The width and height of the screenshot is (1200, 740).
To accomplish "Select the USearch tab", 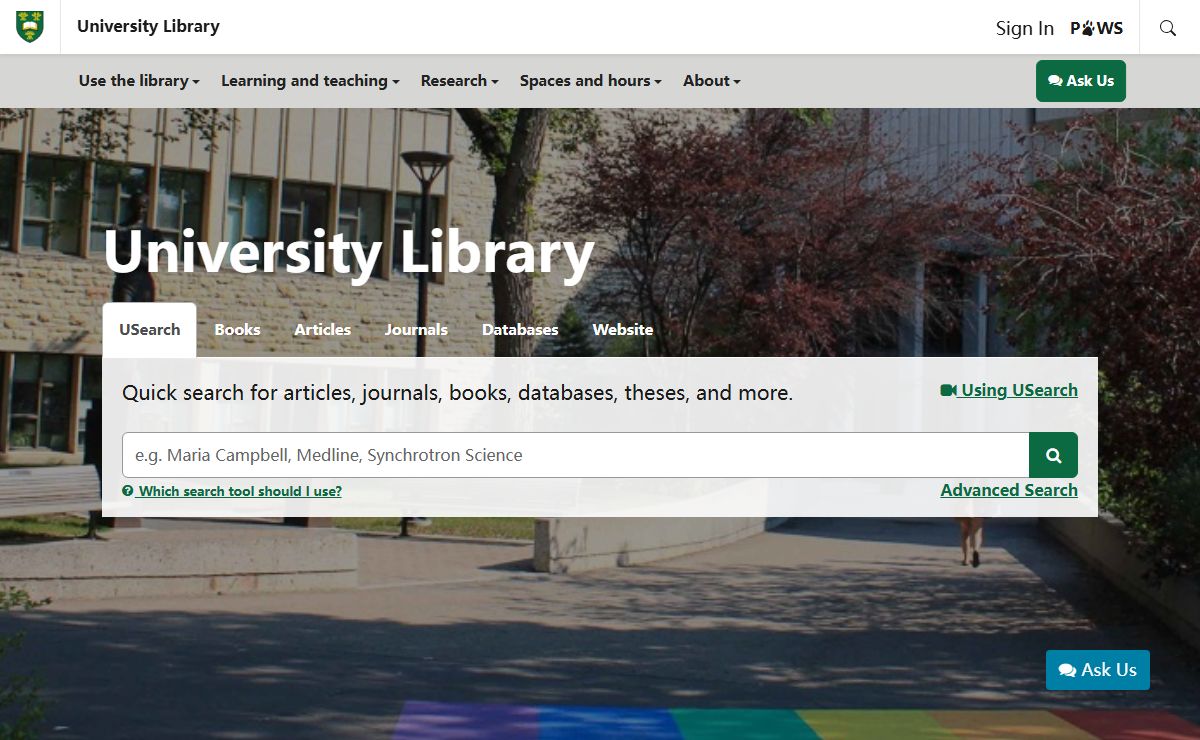I will coord(150,330).
